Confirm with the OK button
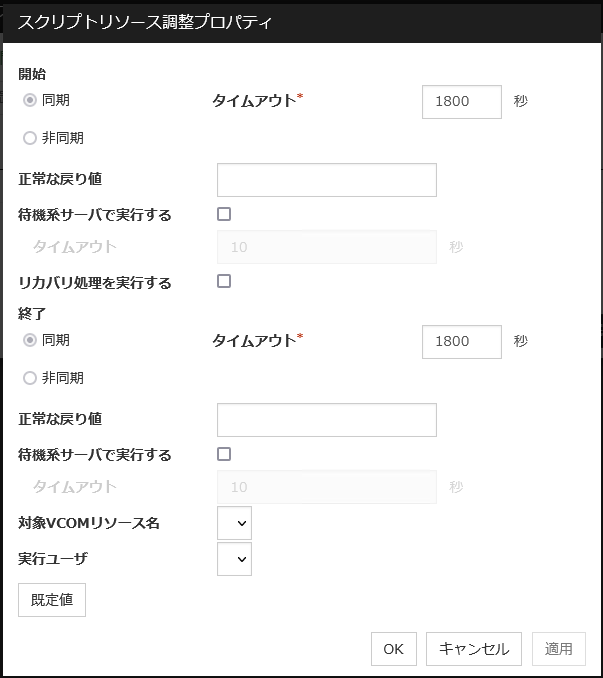The width and height of the screenshot is (603, 678). click(393, 649)
